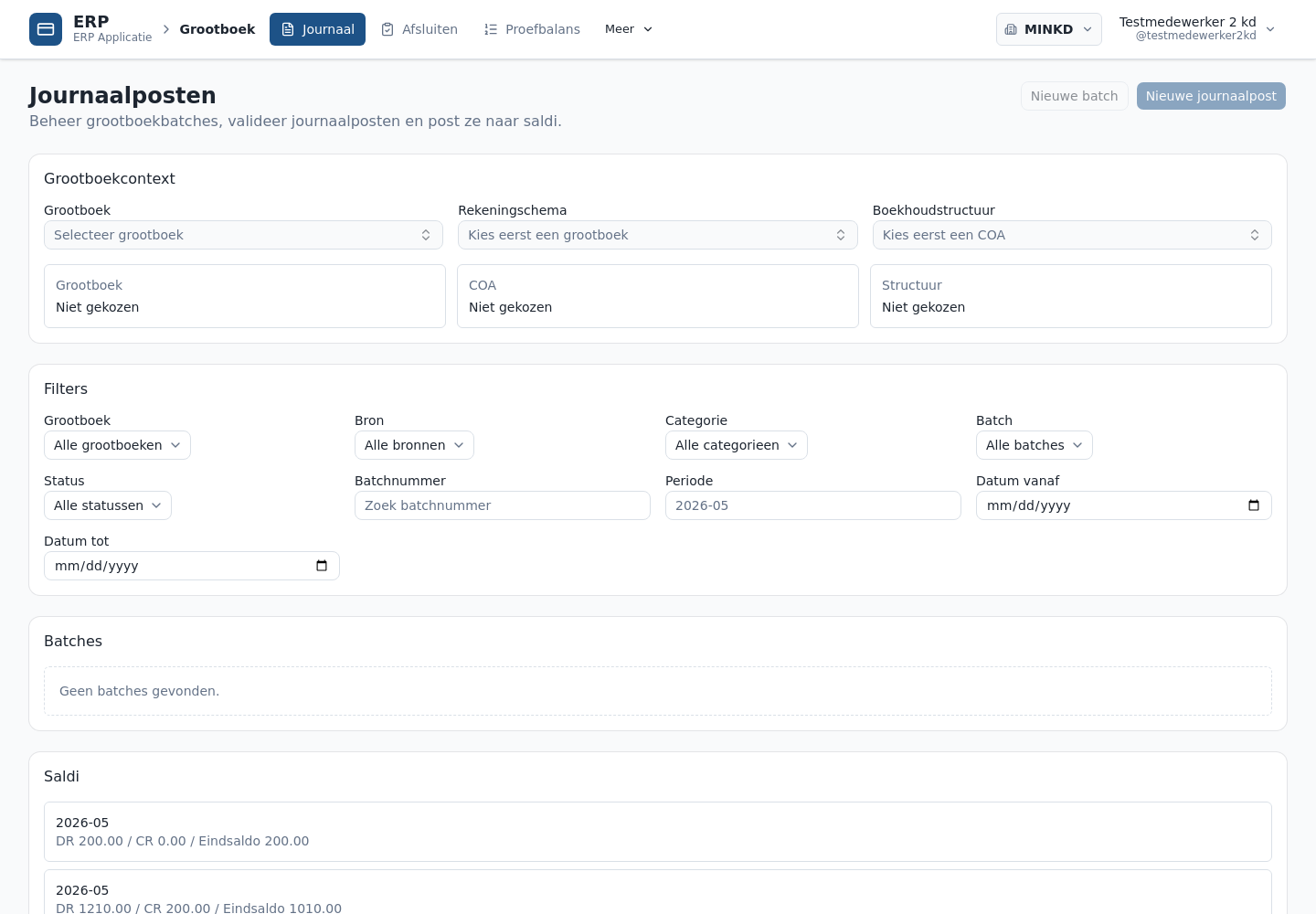The image size is (1316, 914).
Task: Open the Testmedewerker 2 kd user menu
Action: click(x=1197, y=29)
